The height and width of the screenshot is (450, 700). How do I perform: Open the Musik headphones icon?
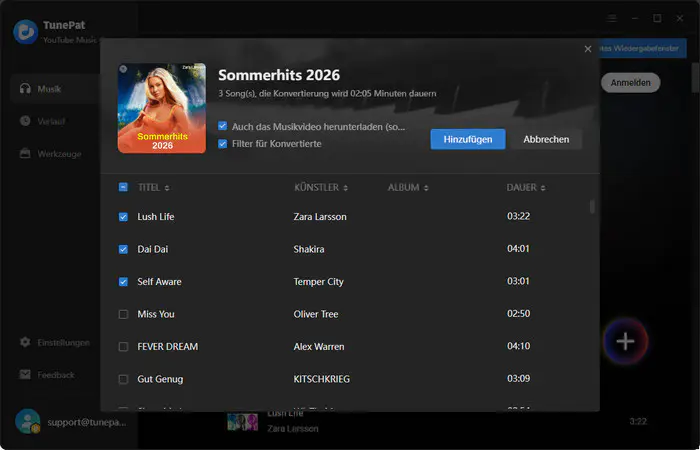tap(25, 88)
